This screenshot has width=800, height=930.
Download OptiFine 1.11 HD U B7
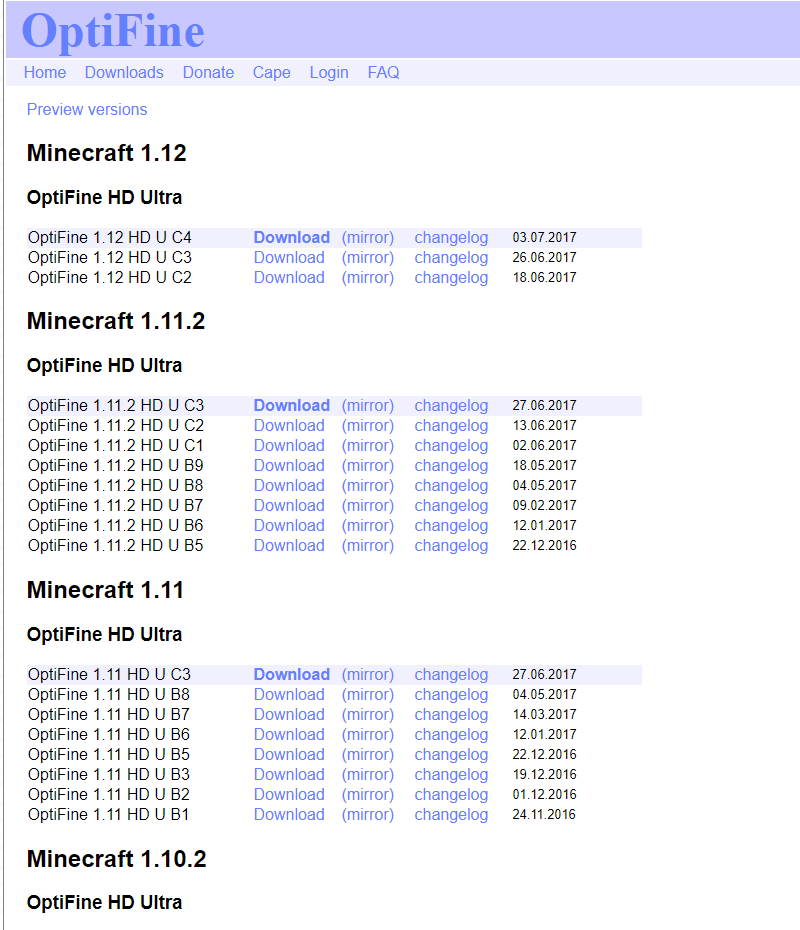289,715
